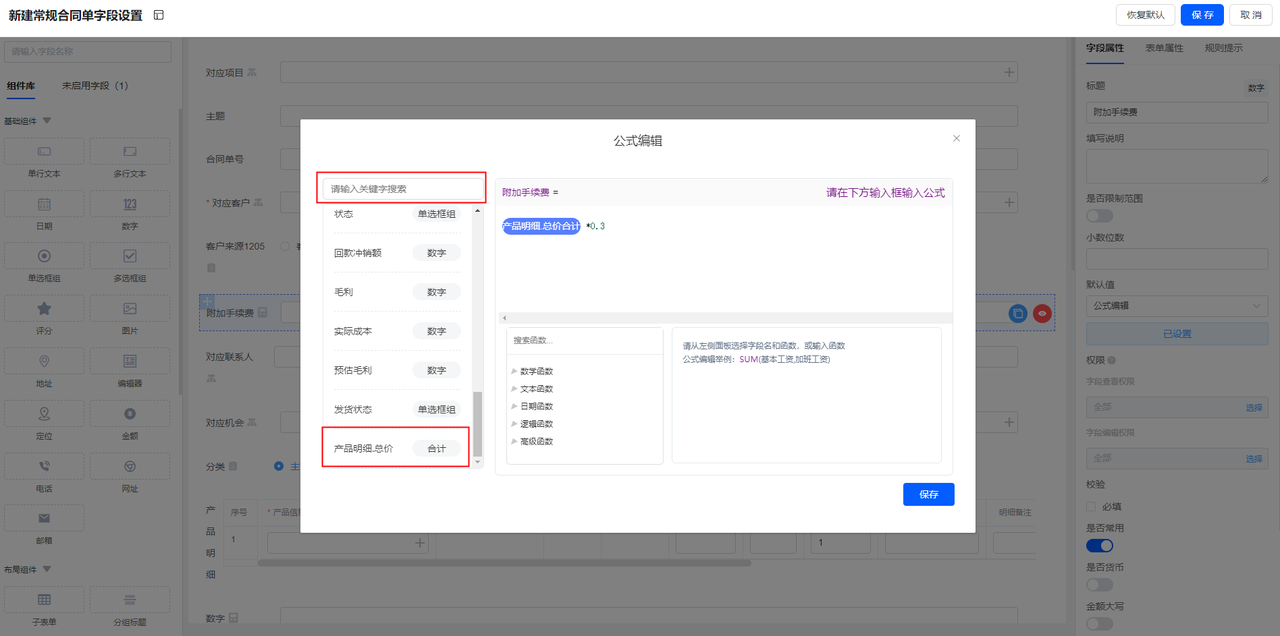Toggle the 是否限制范围 switch

[1099, 216]
